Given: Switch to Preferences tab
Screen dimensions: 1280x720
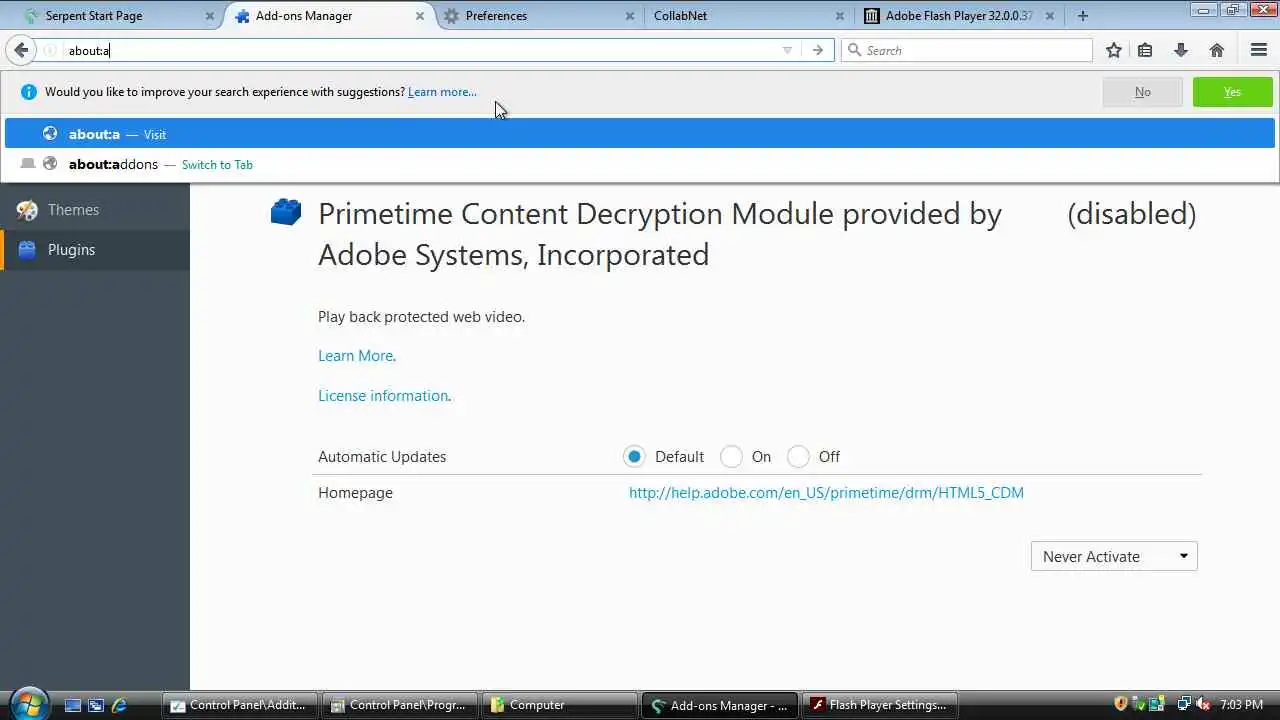Looking at the screenshot, I should [540, 16].
